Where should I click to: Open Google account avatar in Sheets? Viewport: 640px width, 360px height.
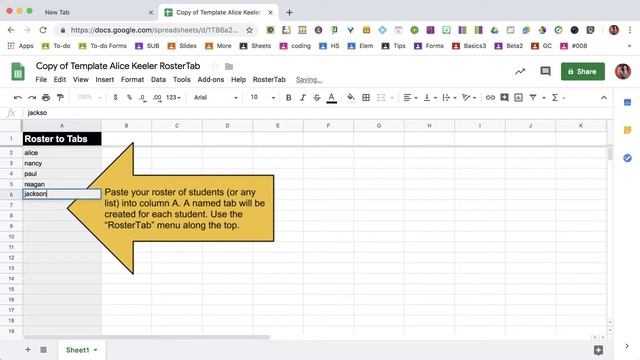point(623,71)
